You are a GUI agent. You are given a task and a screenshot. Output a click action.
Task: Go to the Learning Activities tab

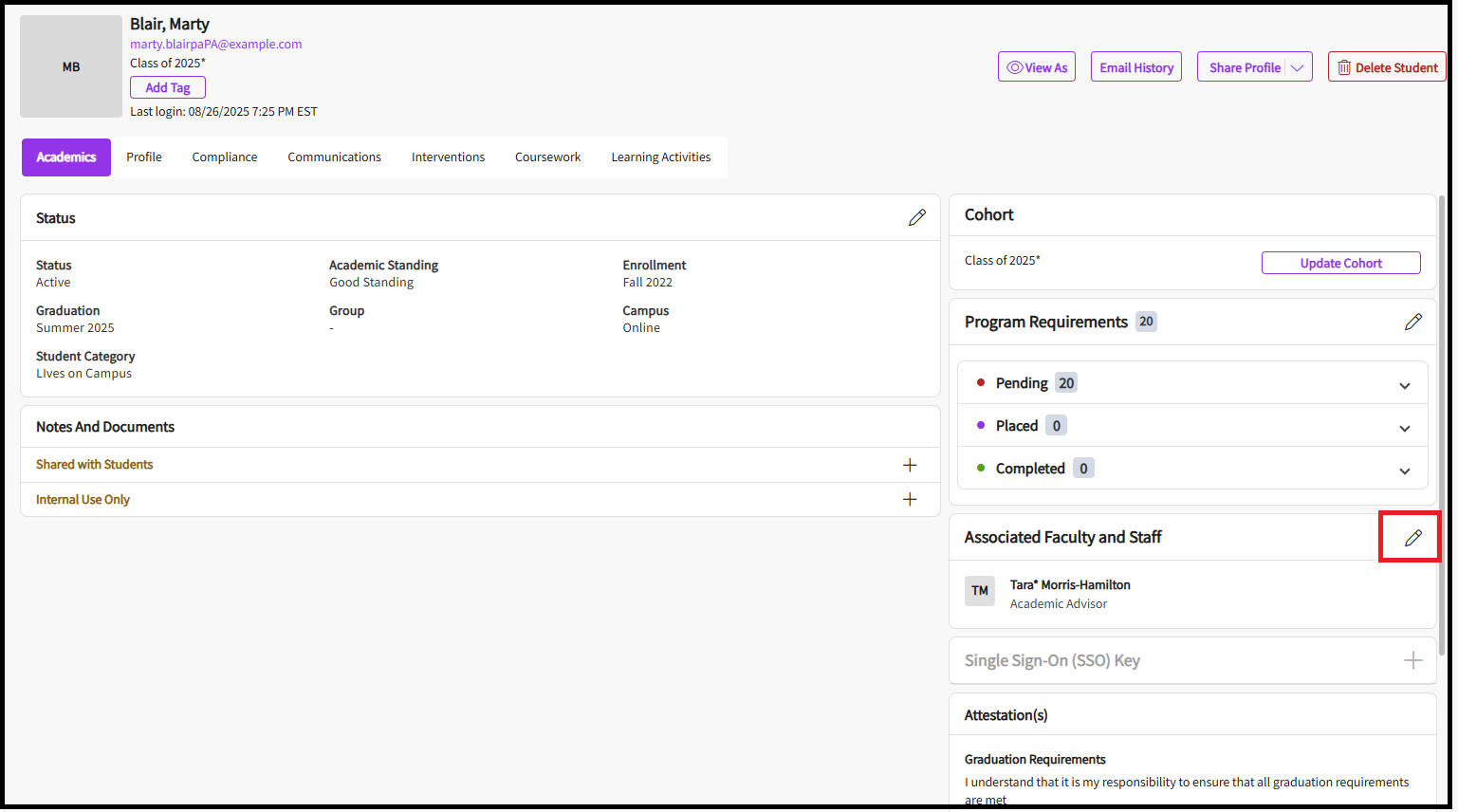click(x=660, y=157)
